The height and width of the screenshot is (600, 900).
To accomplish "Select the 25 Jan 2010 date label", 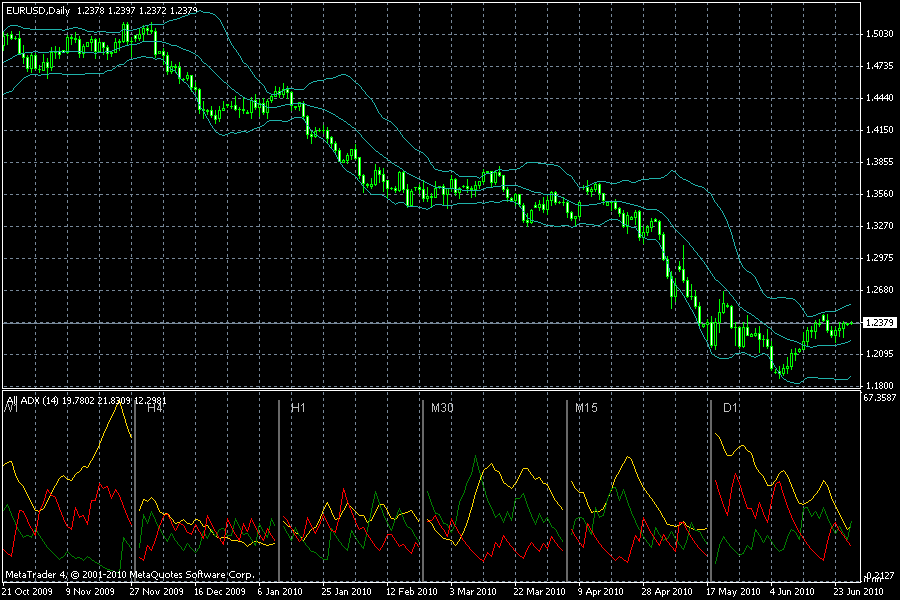I will [346, 591].
